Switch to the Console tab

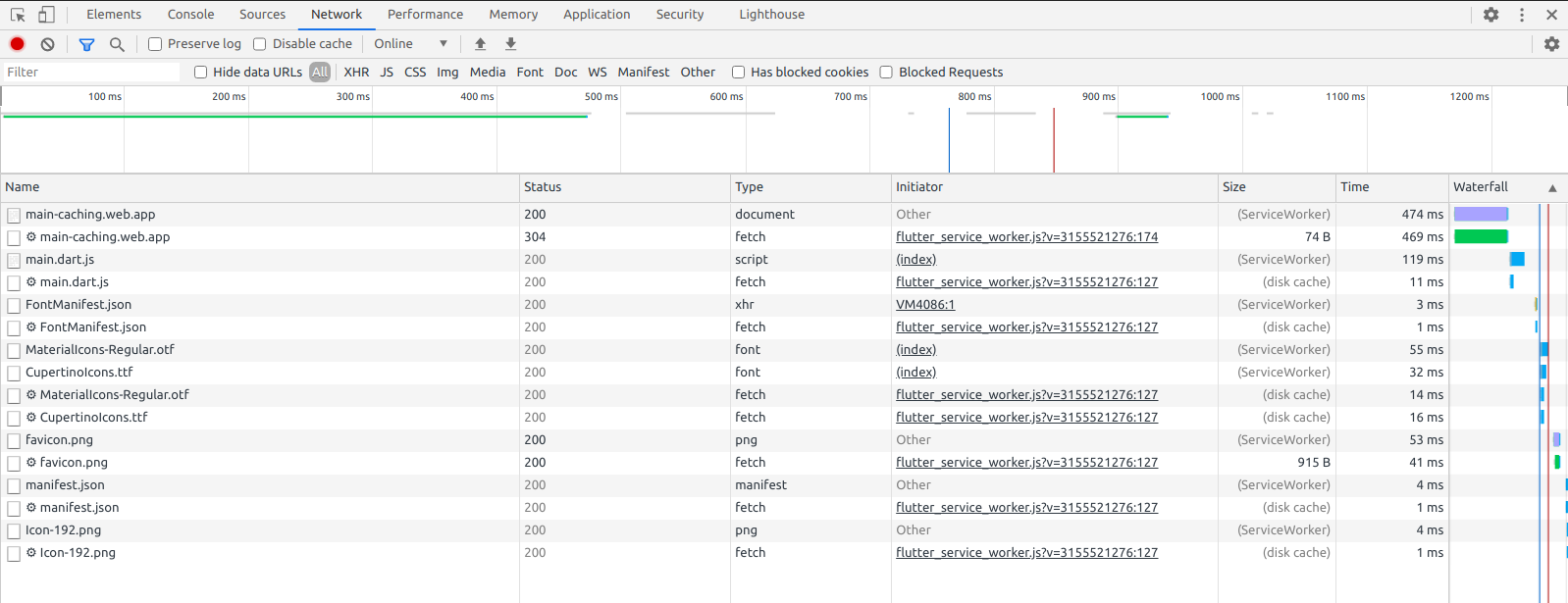(x=190, y=15)
